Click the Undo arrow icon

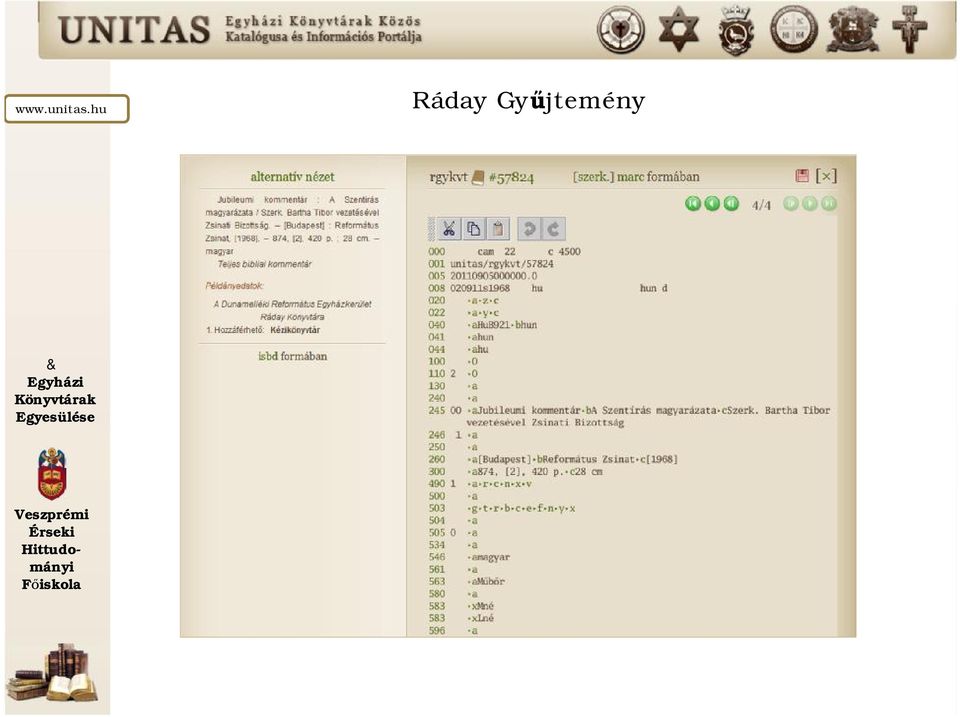tap(529, 228)
